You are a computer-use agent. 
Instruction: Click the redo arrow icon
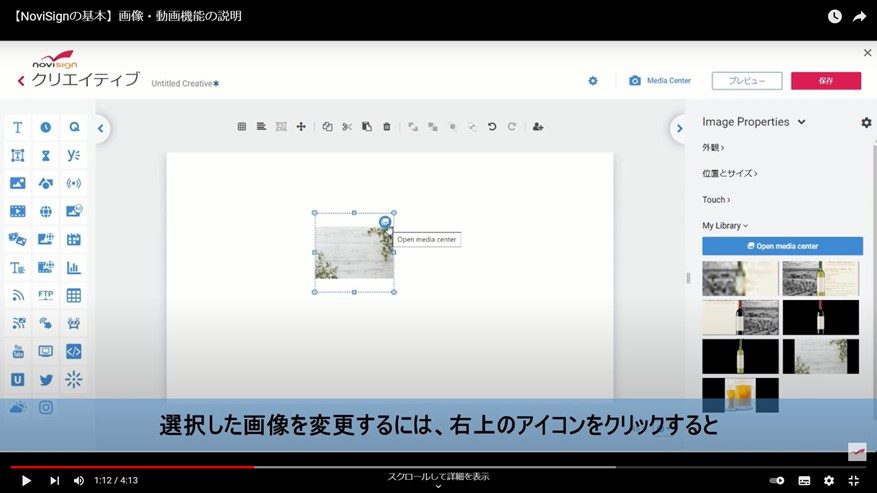pos(512,127)
